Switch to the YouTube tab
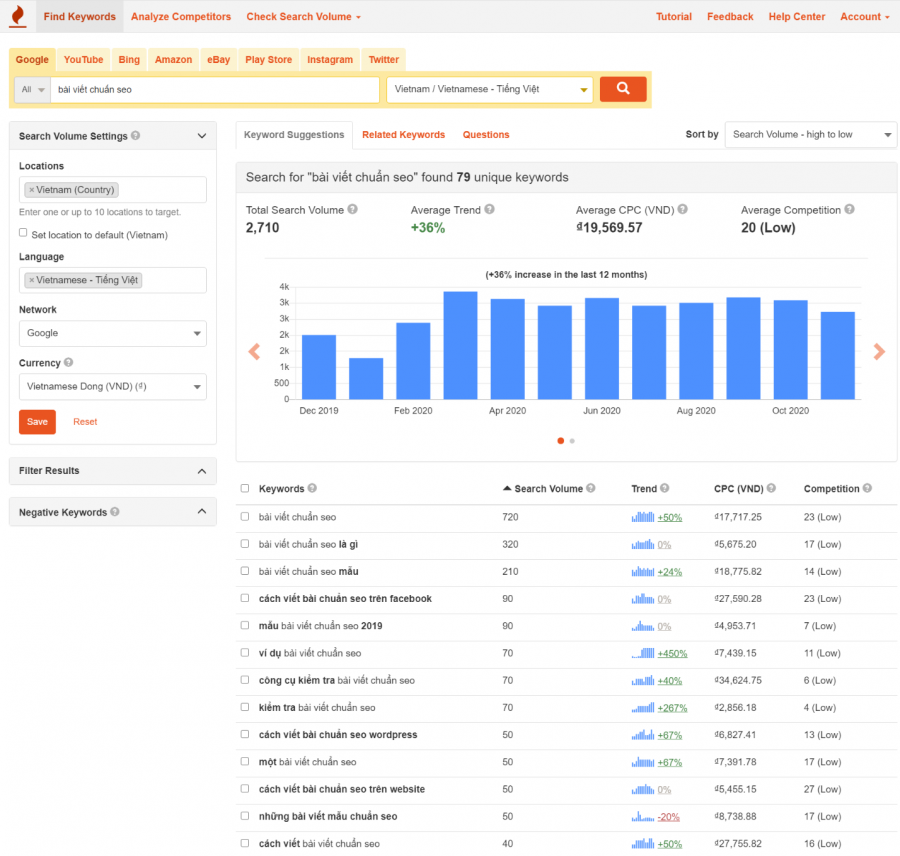Screen dimensions: 900x856 [84, 60]
